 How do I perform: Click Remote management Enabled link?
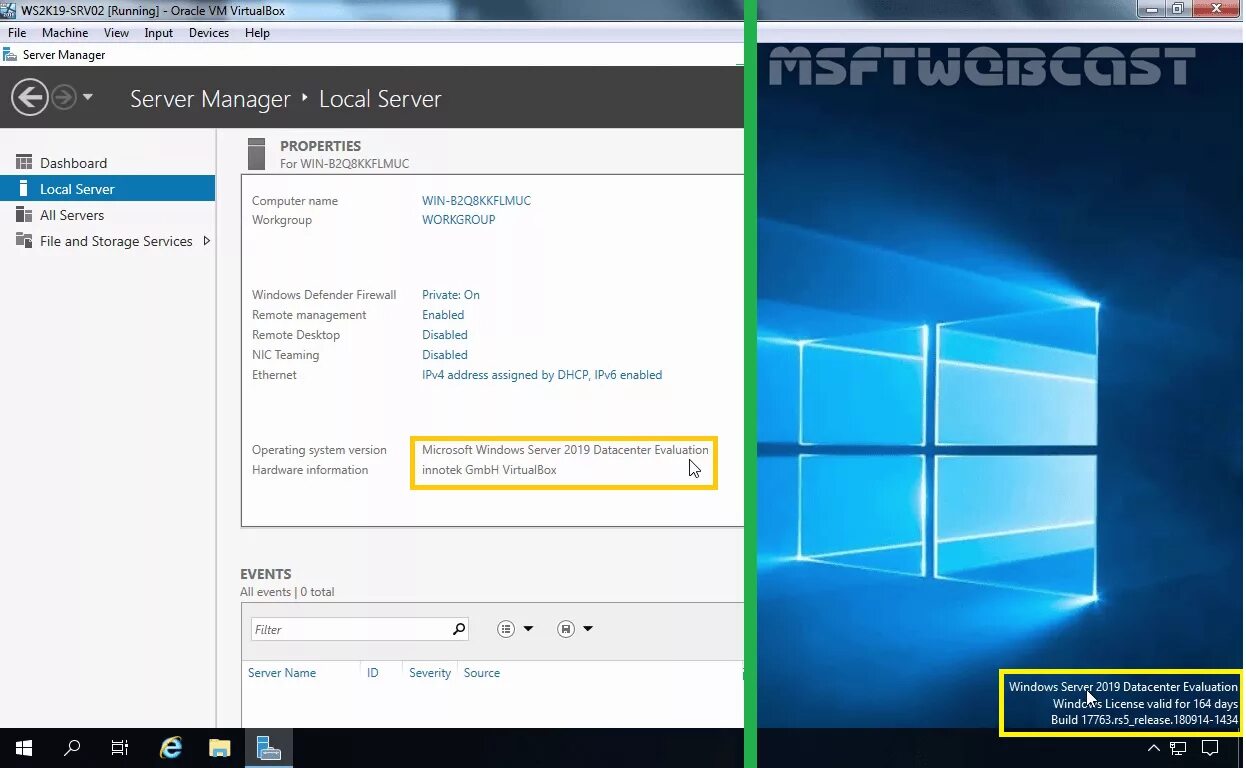443,315
